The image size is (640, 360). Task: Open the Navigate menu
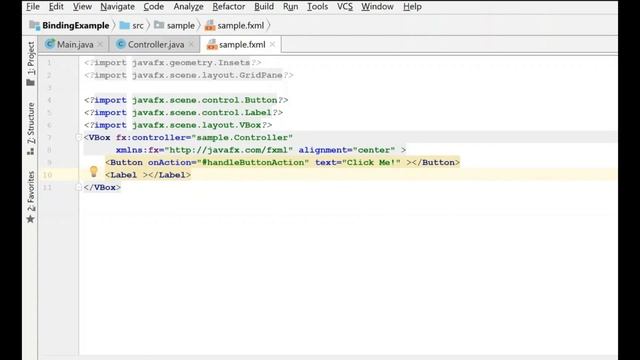(117, 7)
